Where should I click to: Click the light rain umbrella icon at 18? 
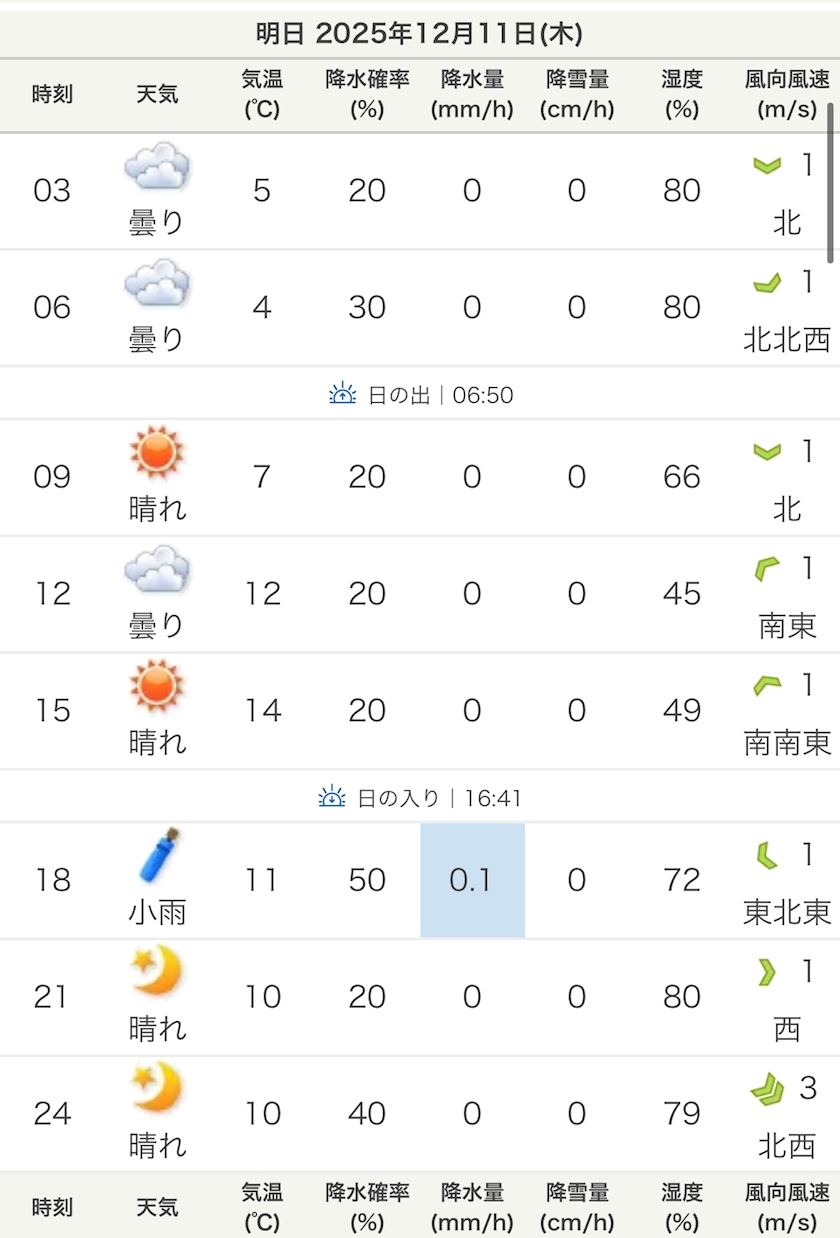158,856
